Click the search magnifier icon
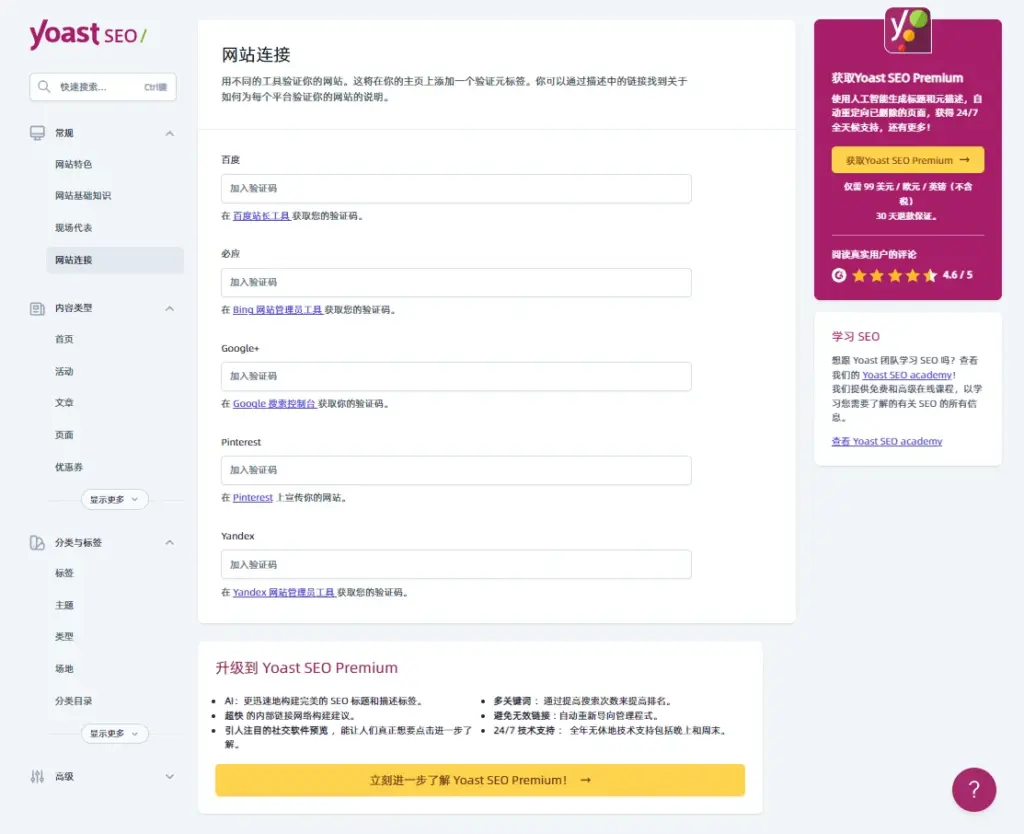This screenshot has height=834, width=1024. coord(44,87)
